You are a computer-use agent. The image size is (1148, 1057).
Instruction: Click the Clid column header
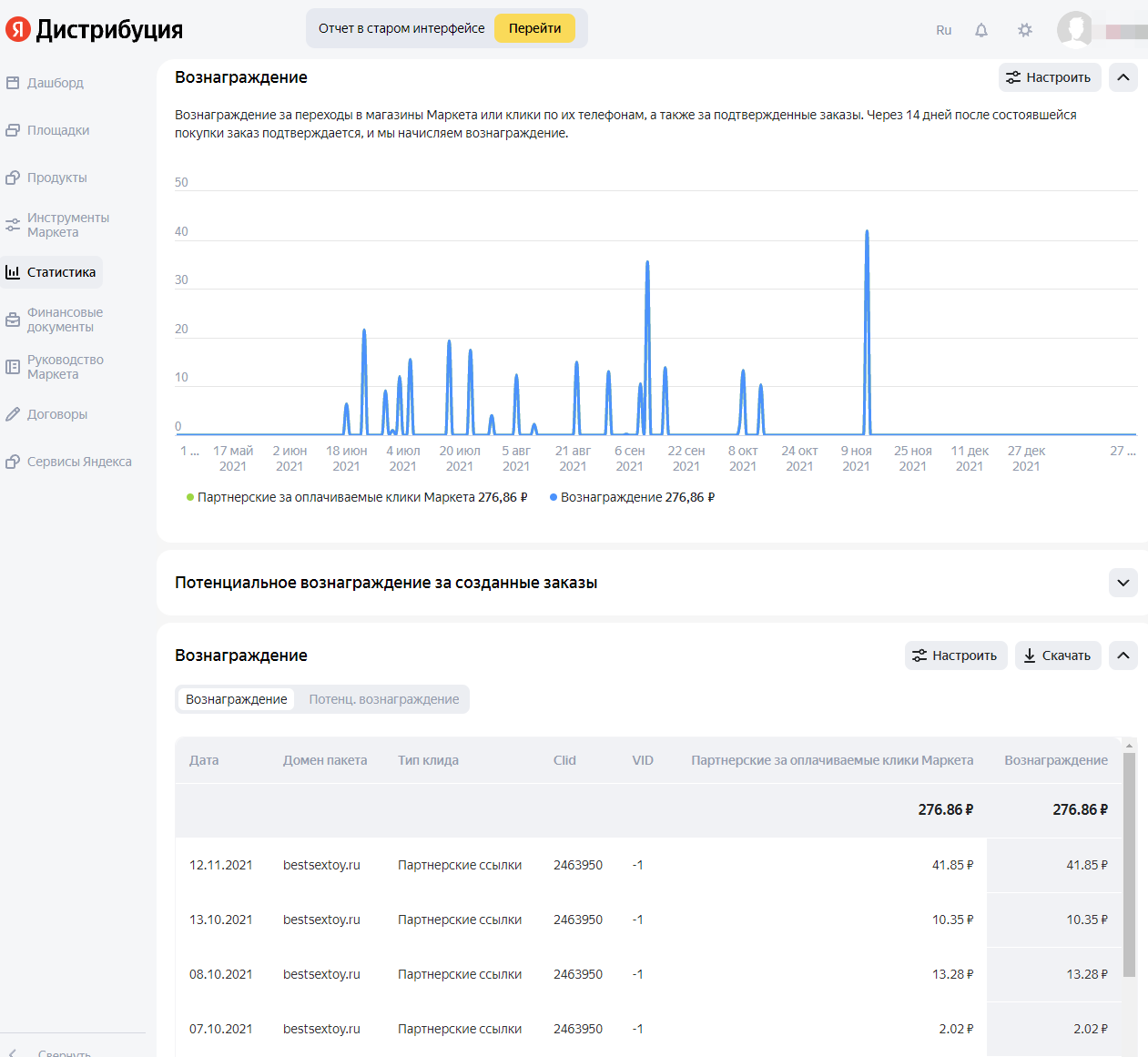(564, 760)
